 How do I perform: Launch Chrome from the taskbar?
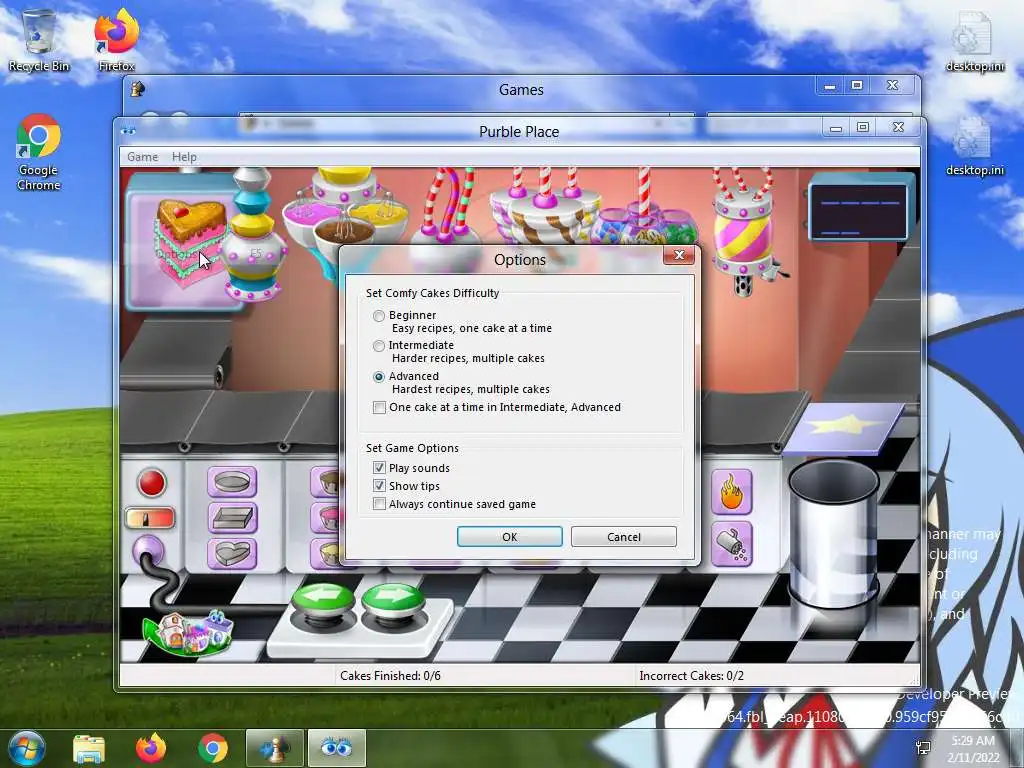(213, 748)
